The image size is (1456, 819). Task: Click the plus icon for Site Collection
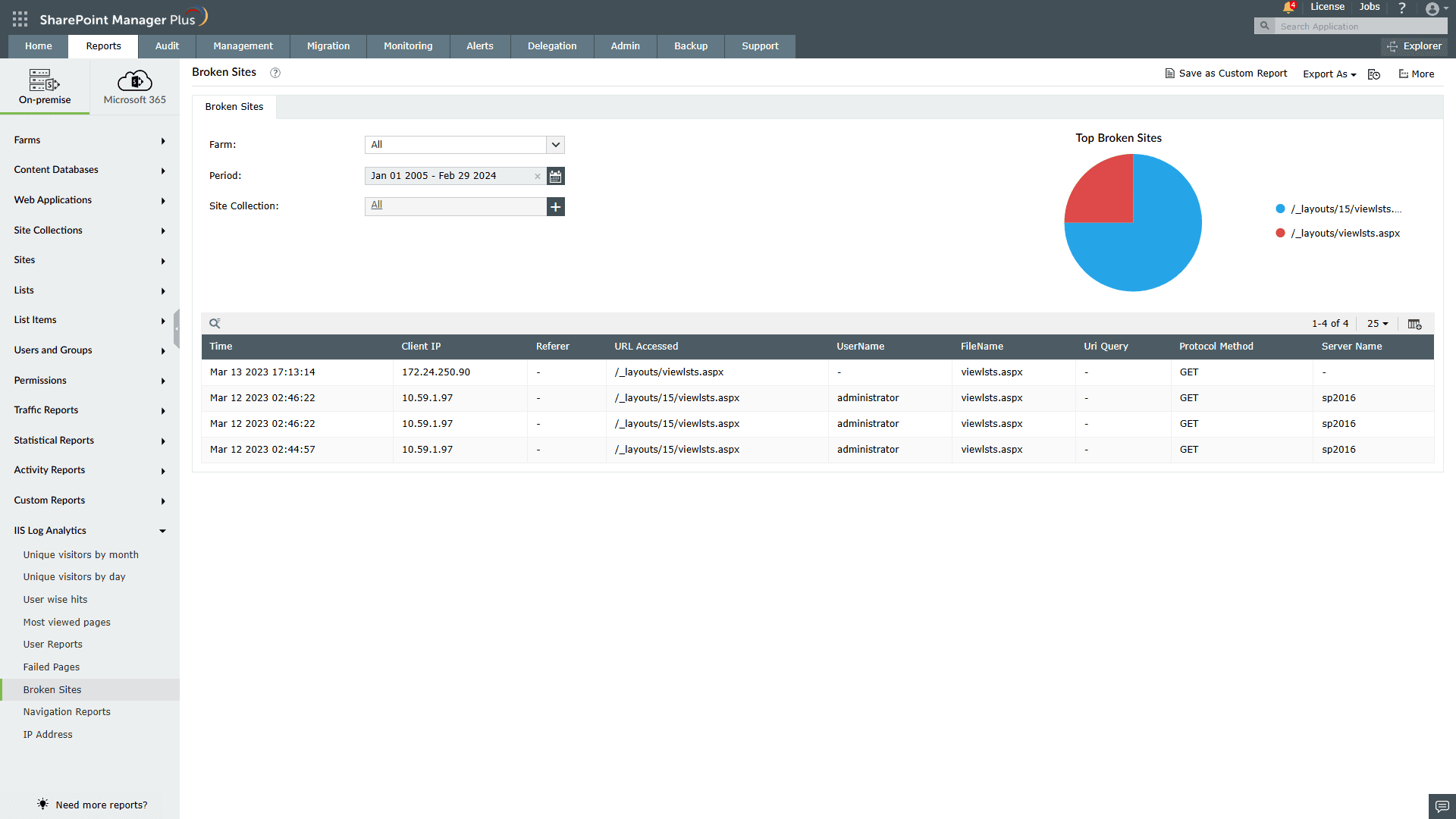(556, 206)
